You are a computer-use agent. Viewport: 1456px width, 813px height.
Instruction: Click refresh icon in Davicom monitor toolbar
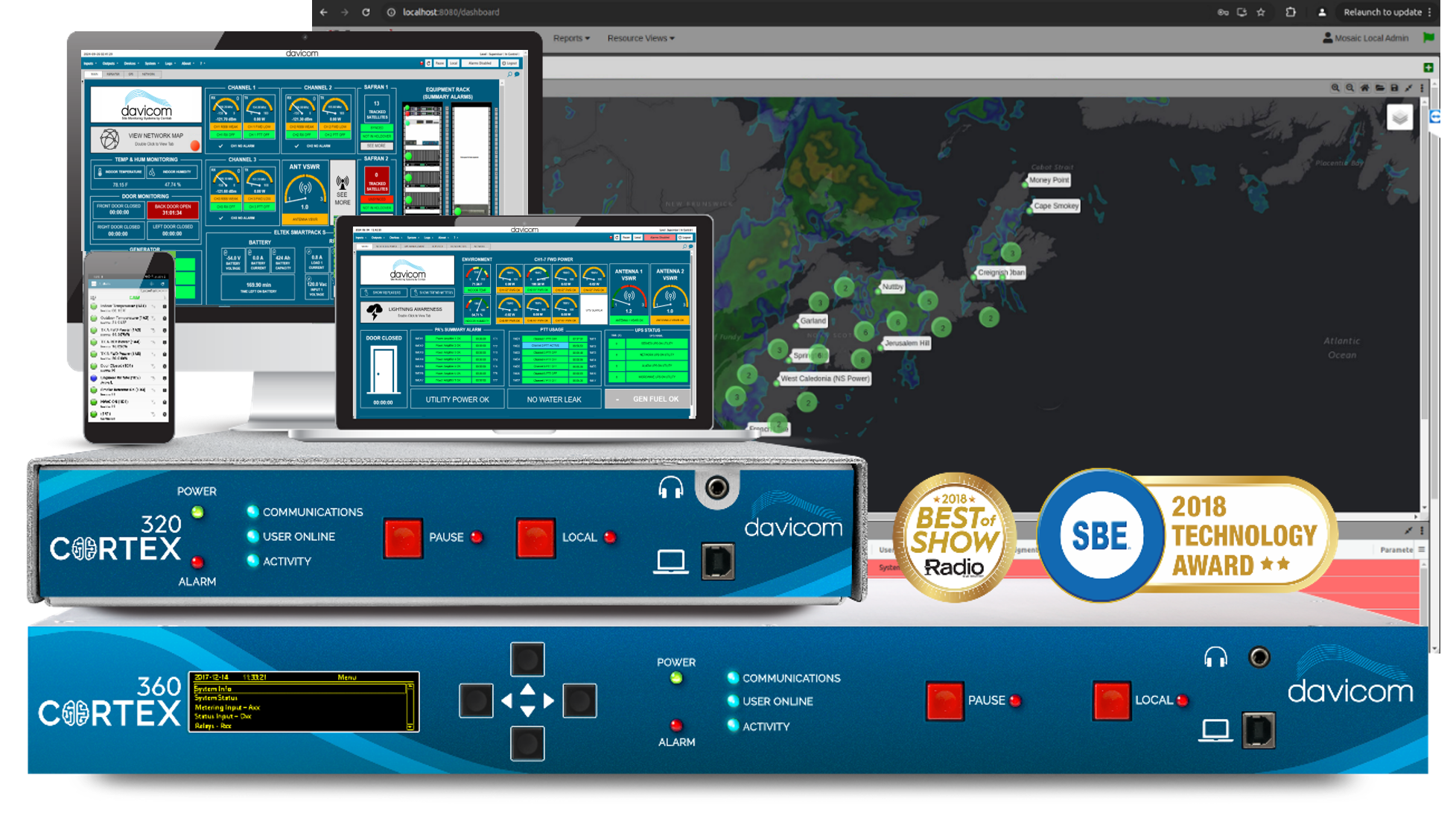pyautogui.click(x=428, y=63)
